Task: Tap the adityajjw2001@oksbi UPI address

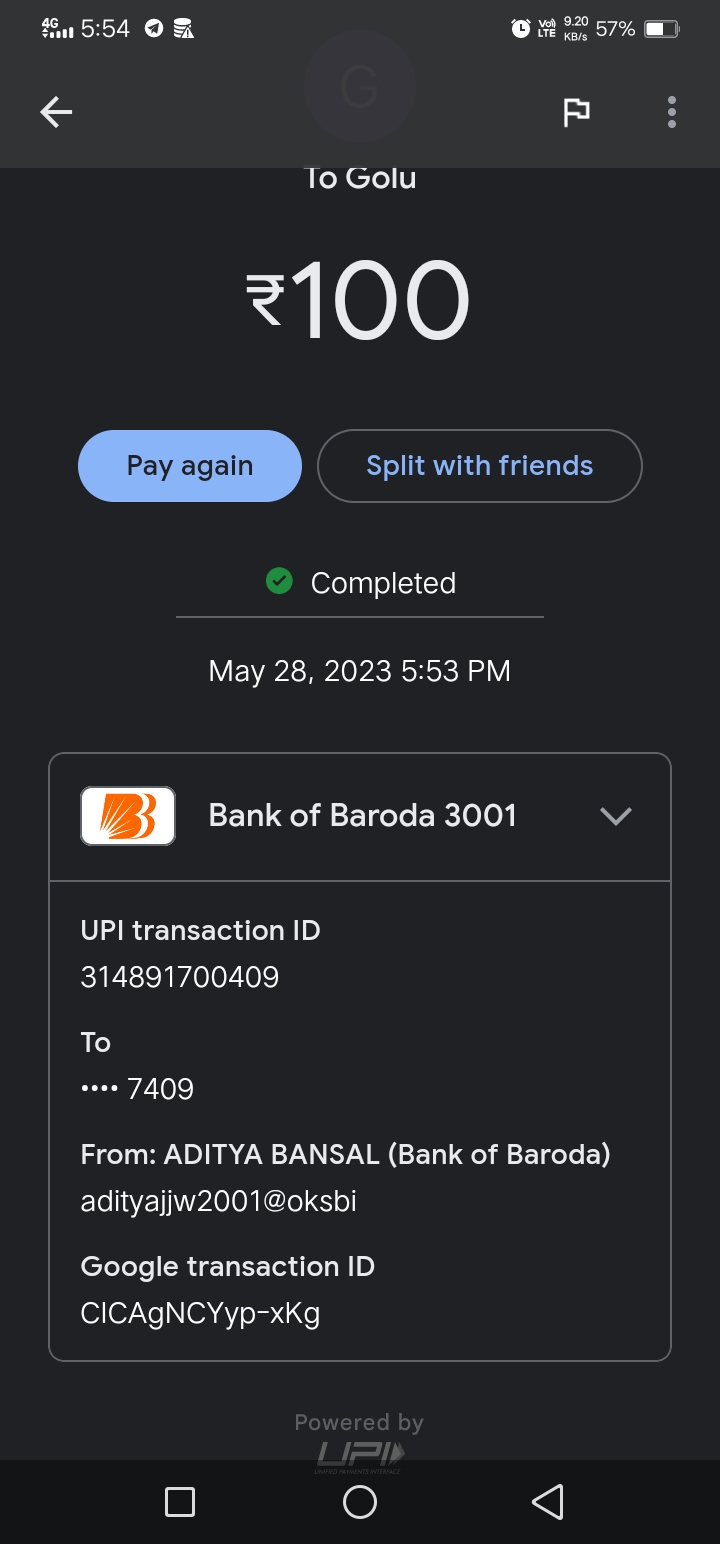Action: [218, 1201]
